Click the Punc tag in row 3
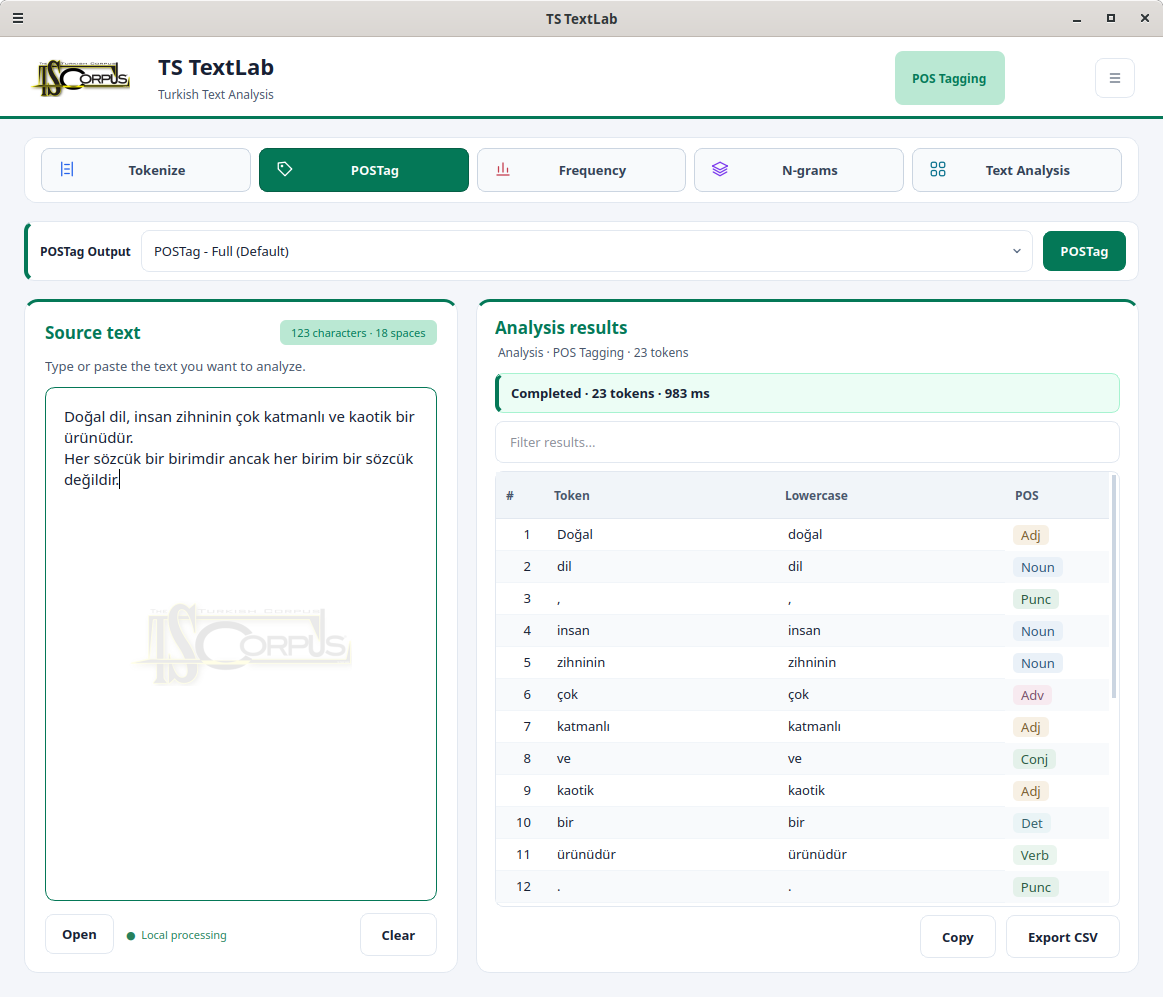The image size is (1163, 997). pos(1035,599)
